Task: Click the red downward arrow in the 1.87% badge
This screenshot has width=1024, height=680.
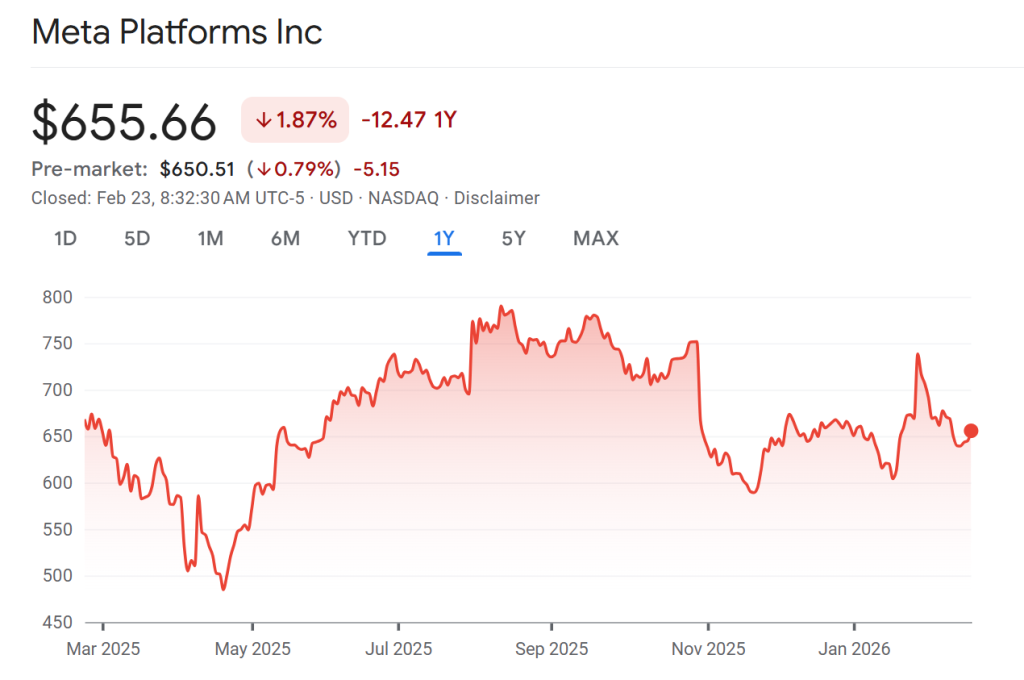Action: [263, 119]
